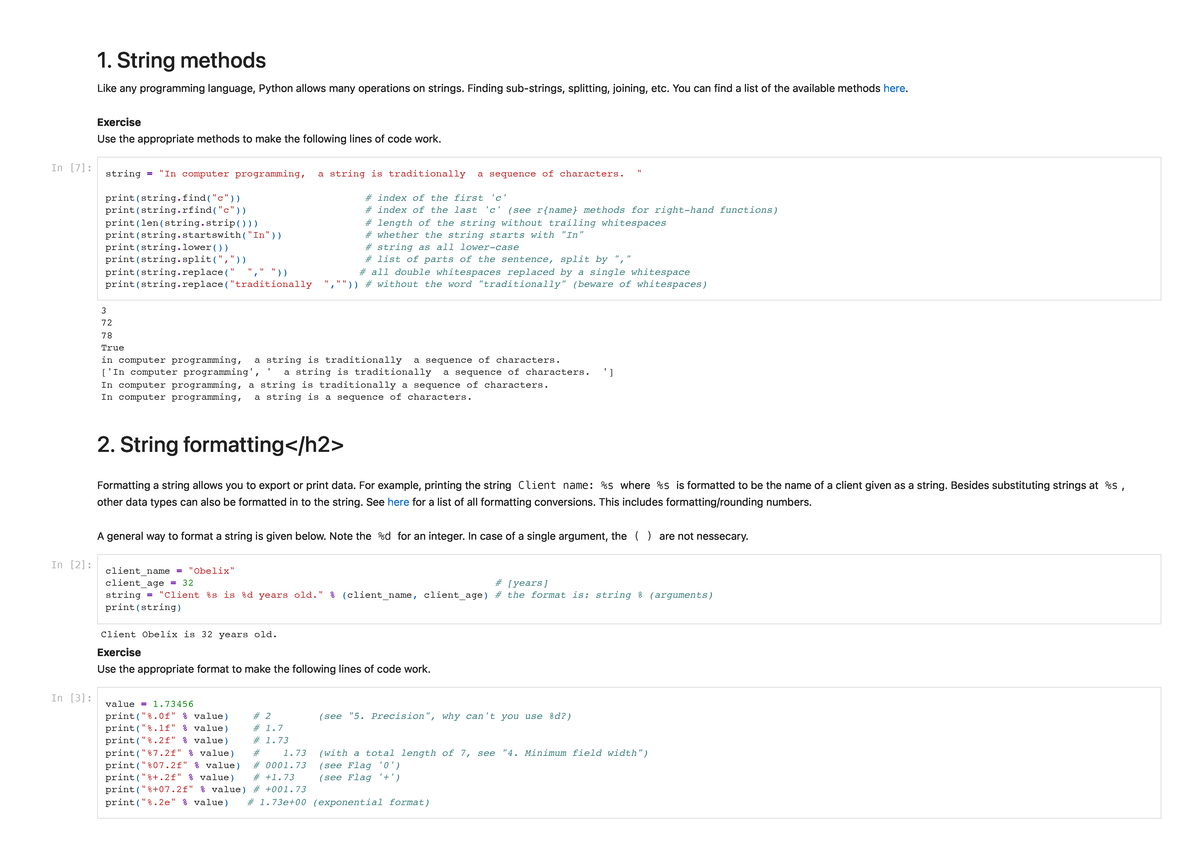Place cursor on the client_age = 32 line
The image size is (1200, 848).
click(x=150, y=582)
